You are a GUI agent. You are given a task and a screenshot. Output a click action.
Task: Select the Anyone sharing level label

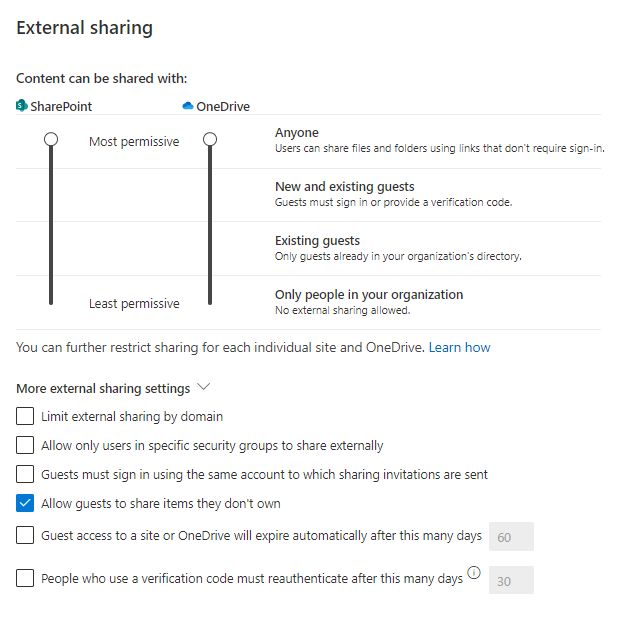point(297,133)
